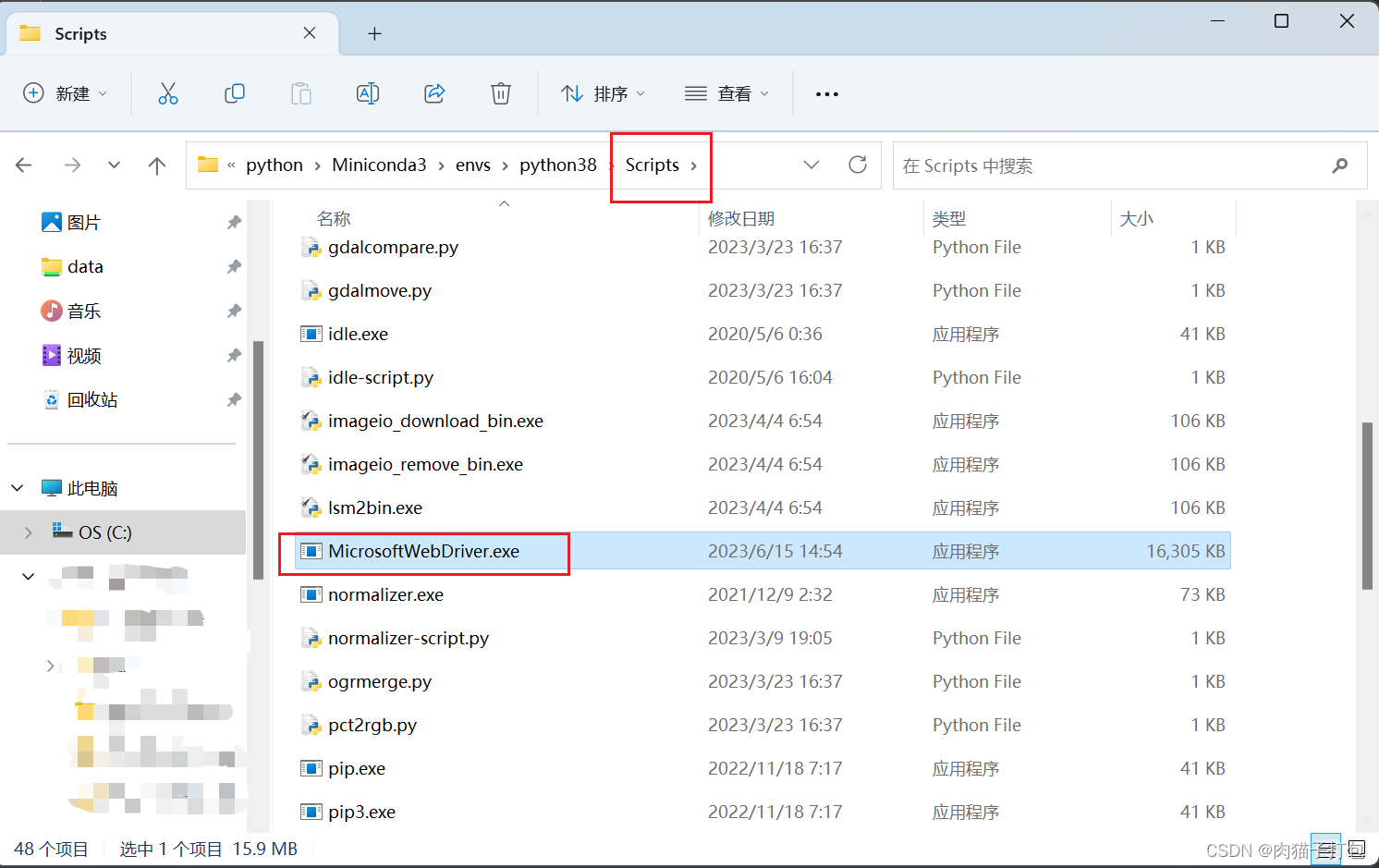
Task: Select imageio_remove_bin.exe file
Action: pos(425,464)
